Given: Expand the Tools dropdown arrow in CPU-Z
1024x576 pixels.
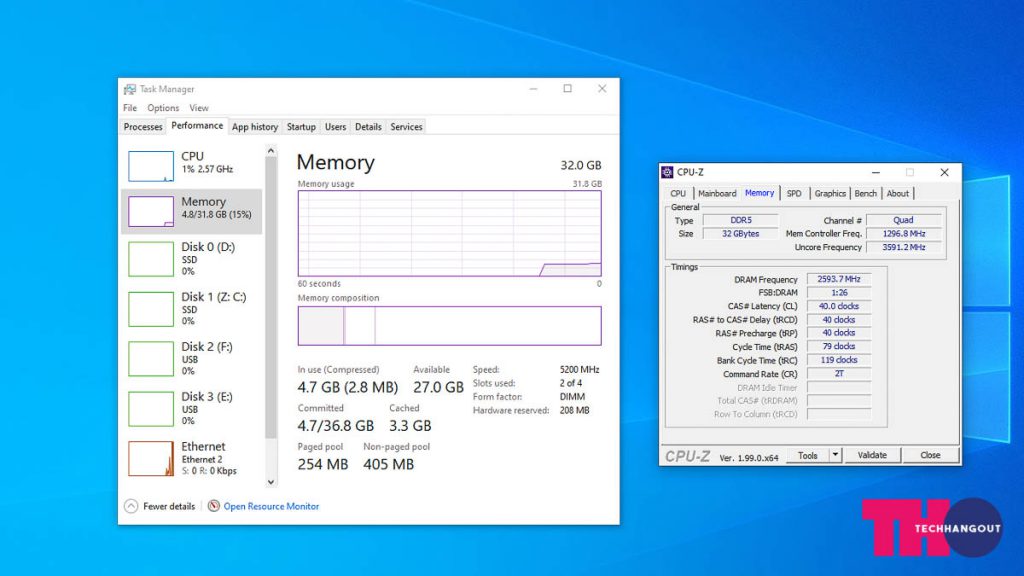Looking at the screenshot, I should click(x=835, y=455).
